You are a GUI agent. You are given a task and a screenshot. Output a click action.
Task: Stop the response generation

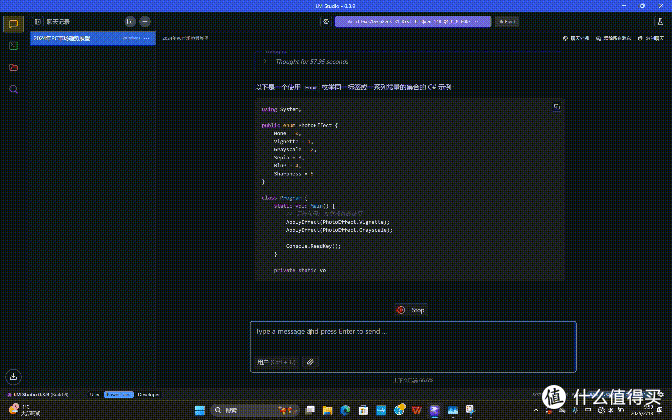coord(411,310)
